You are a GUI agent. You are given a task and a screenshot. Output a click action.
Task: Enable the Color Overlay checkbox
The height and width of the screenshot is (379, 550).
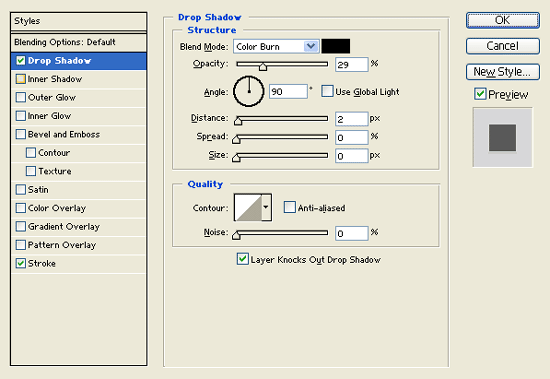pos(21,208)
